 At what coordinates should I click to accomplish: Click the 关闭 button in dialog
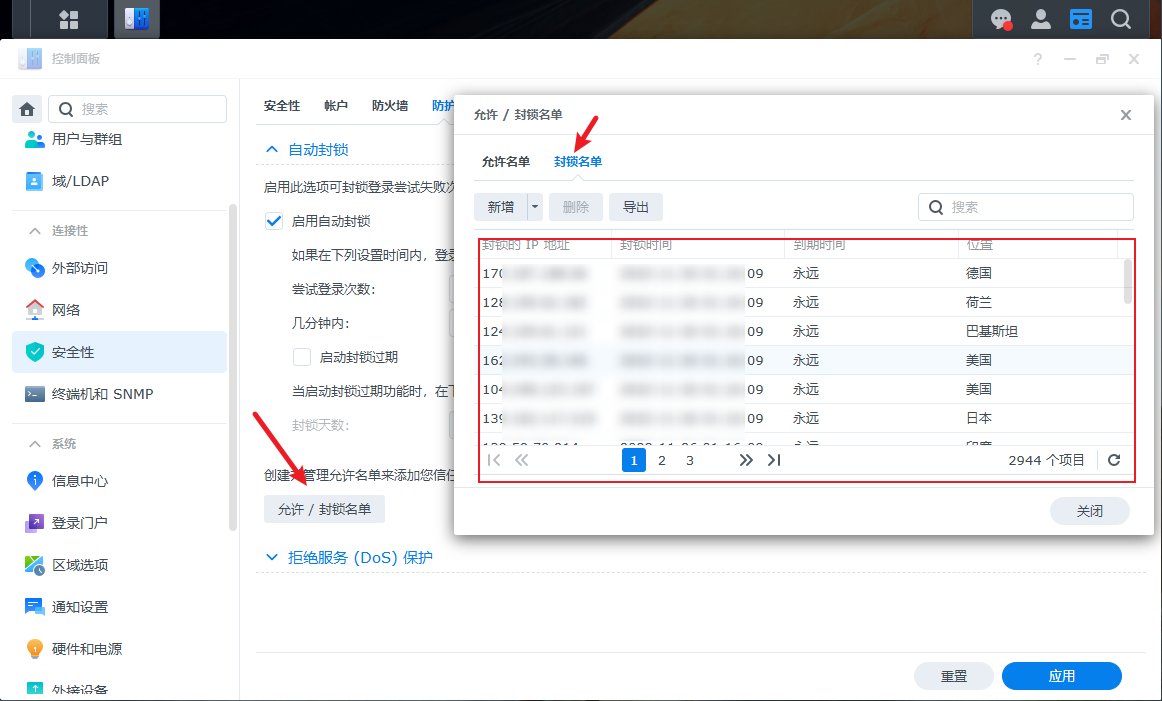pos(1089,511)
